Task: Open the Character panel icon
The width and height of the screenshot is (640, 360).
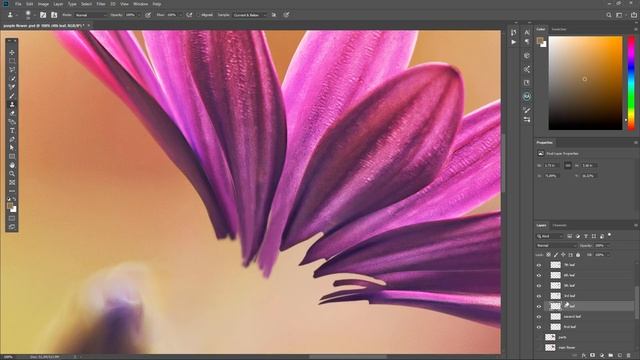Action: coord(527,32)
